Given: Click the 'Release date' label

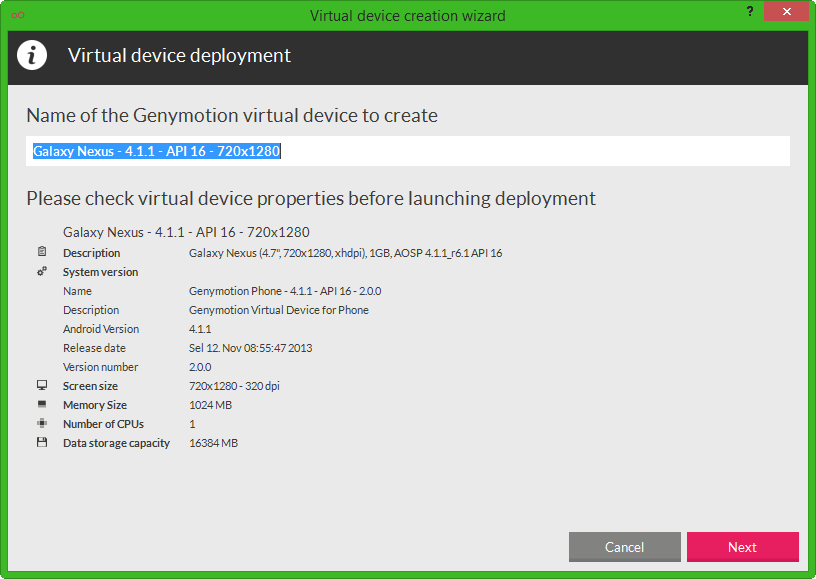Looking at the screenshot, I should pos(94,348).
